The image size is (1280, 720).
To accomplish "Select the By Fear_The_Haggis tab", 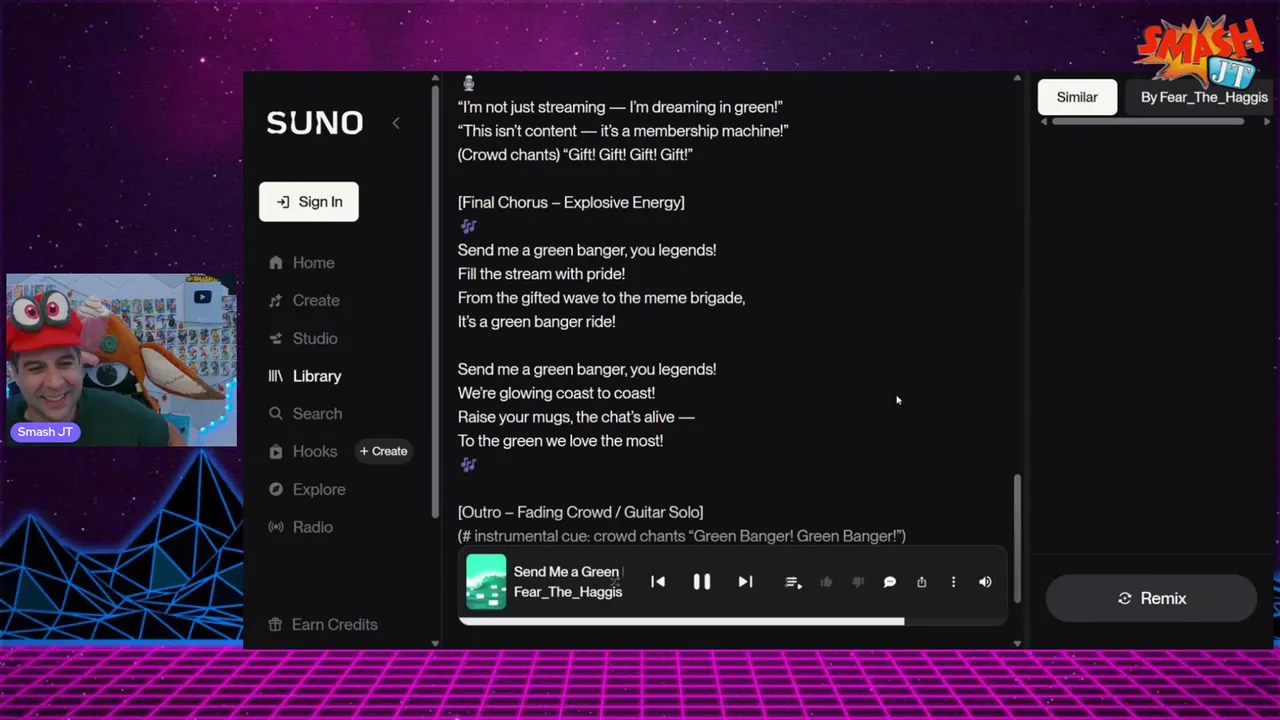I will 1204,97.
